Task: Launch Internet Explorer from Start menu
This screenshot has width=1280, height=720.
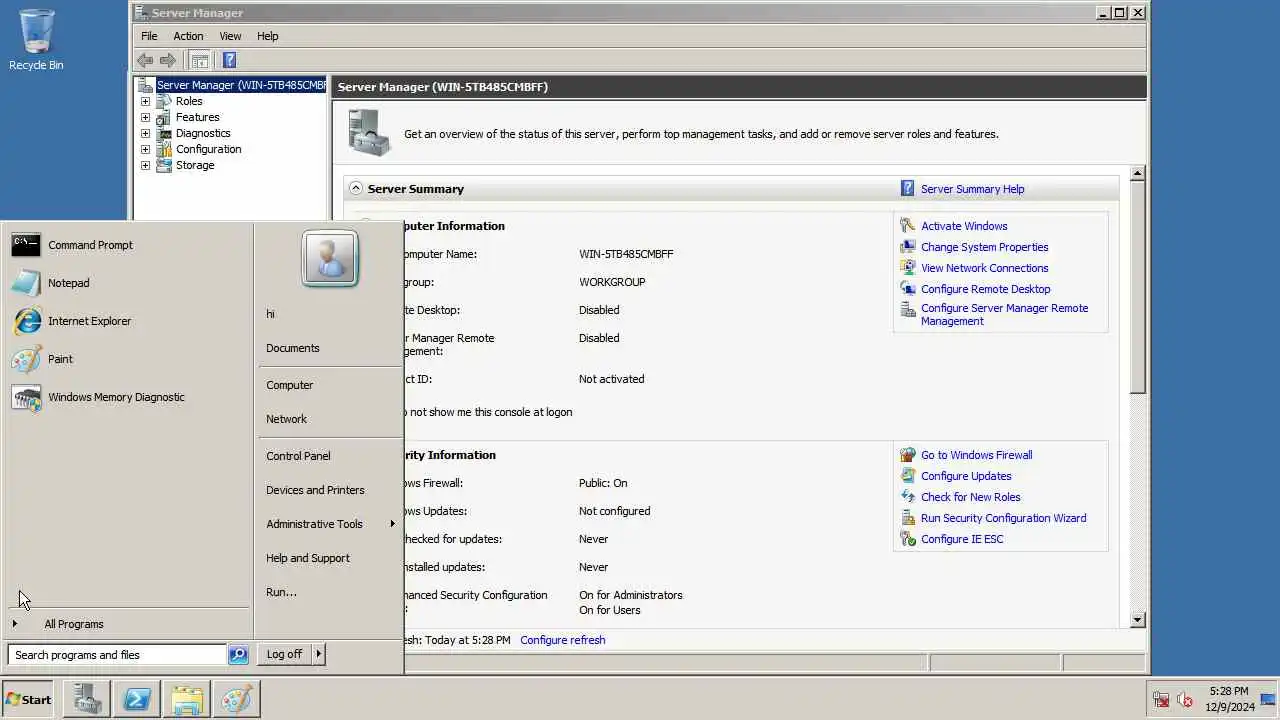Action: point(127,321)
